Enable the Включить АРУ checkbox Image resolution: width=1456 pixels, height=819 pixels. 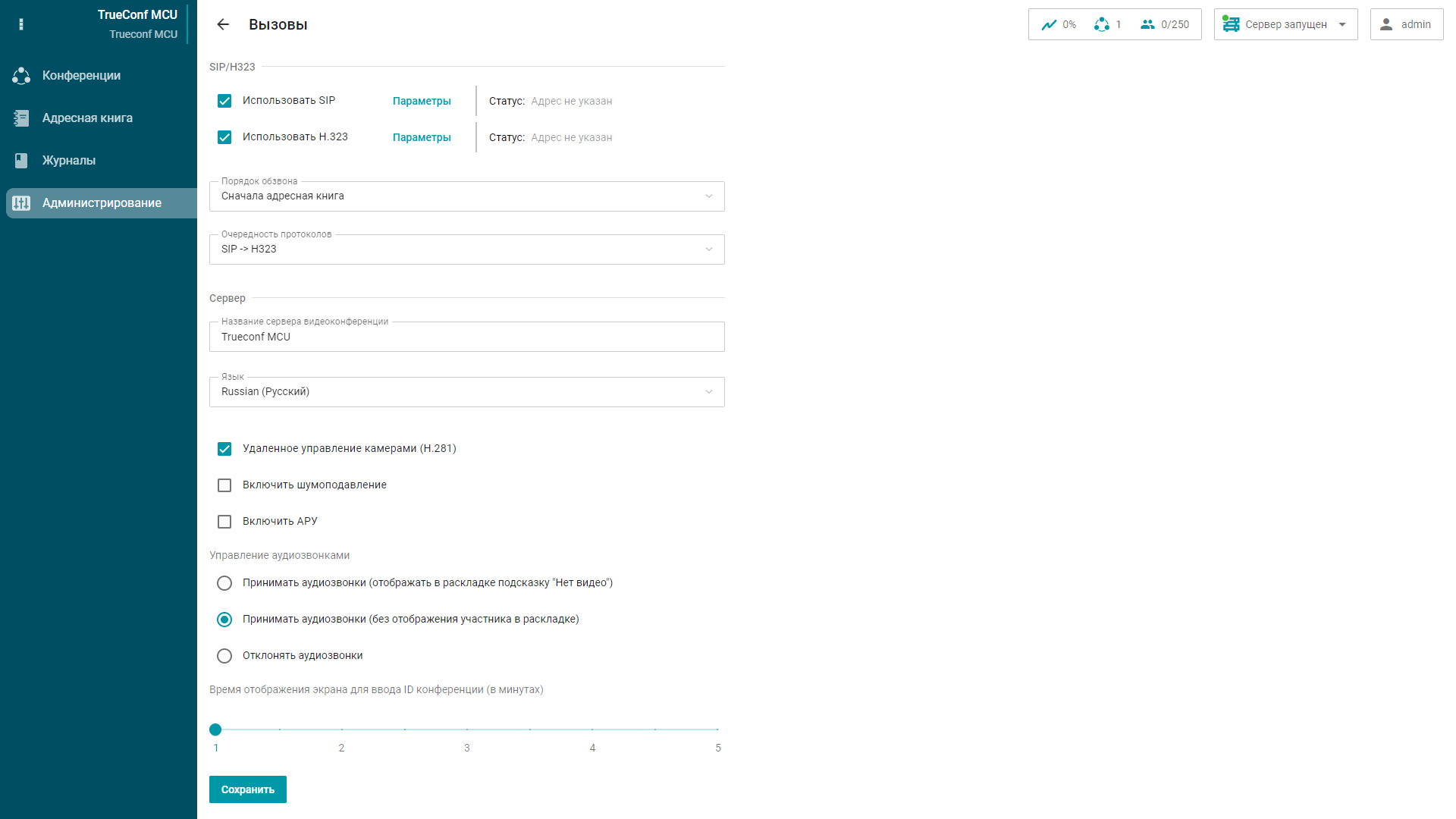pos(224,522)
